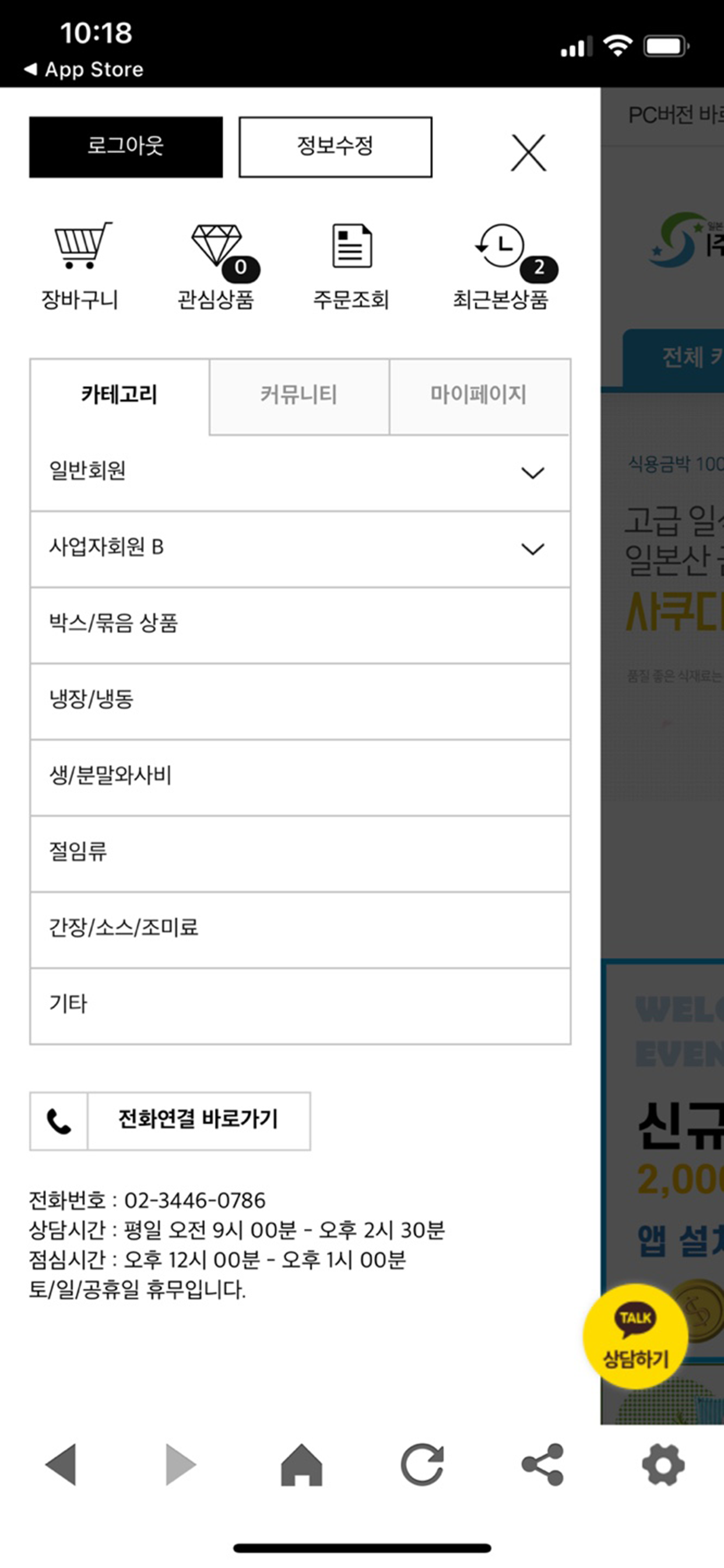Close the side menu with X
Screen dimensions: 724x1568
click(528, 153)
